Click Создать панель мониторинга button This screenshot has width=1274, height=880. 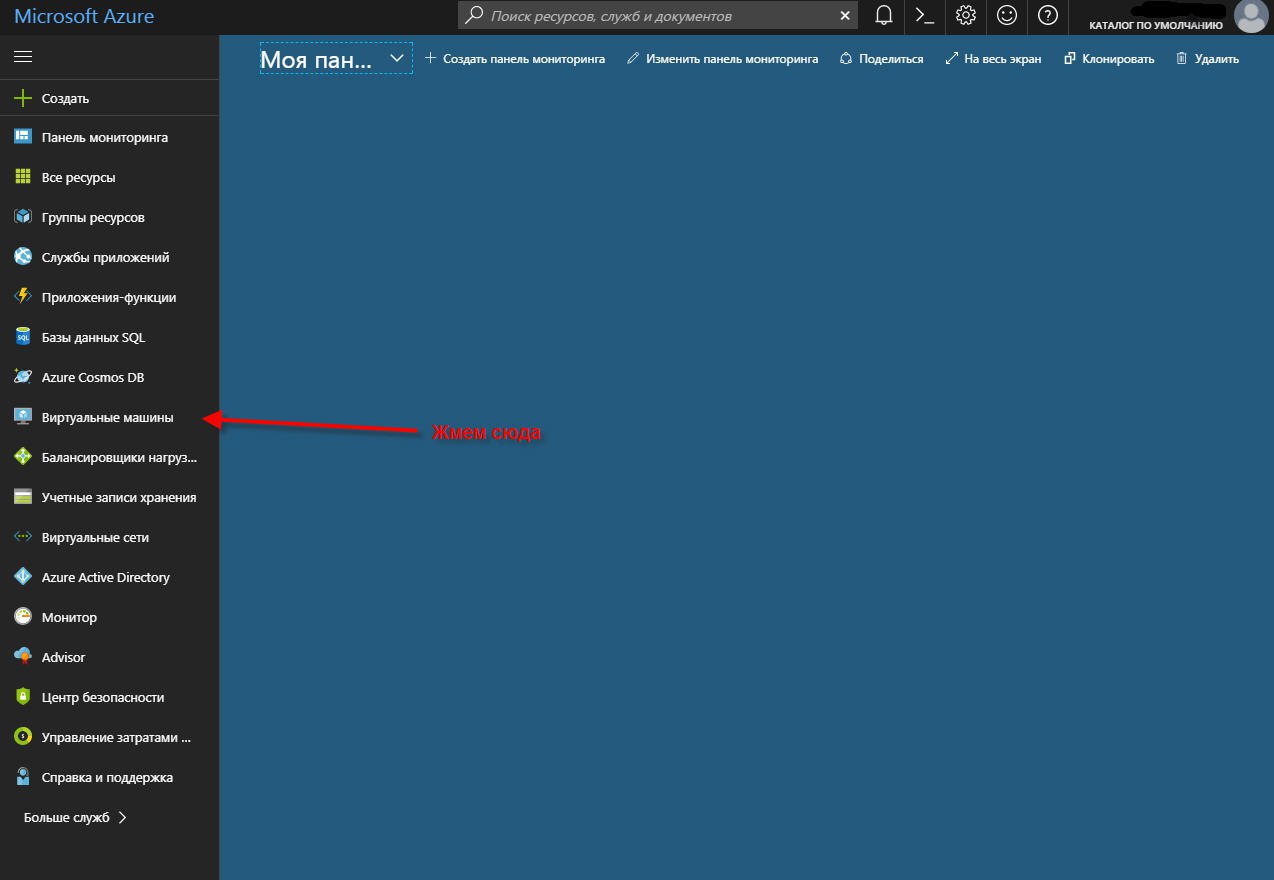pos(515,59)
